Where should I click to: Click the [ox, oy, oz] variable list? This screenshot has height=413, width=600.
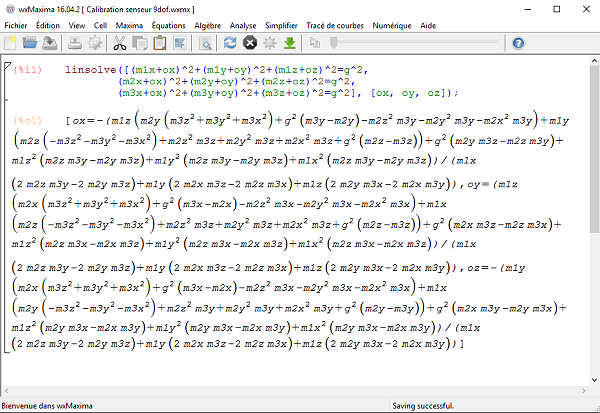411,93
